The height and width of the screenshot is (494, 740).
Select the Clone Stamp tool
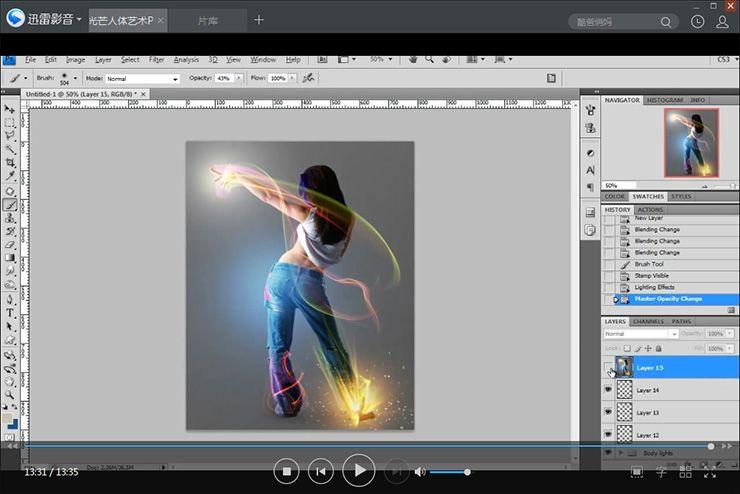point(9,218)
